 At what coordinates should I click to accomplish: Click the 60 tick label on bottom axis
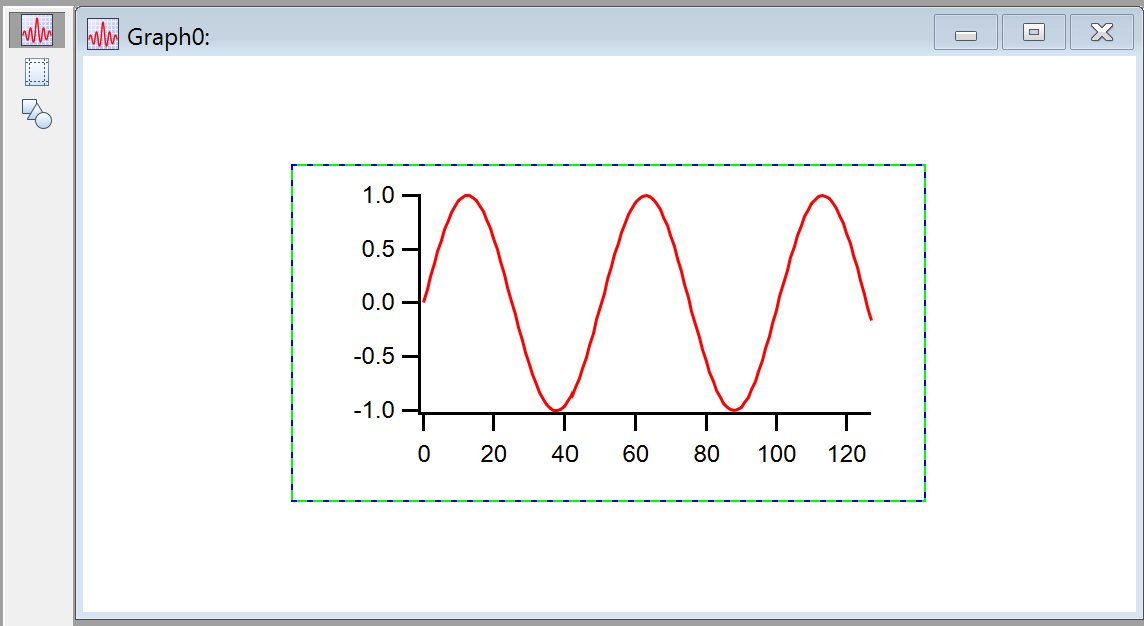636,453
